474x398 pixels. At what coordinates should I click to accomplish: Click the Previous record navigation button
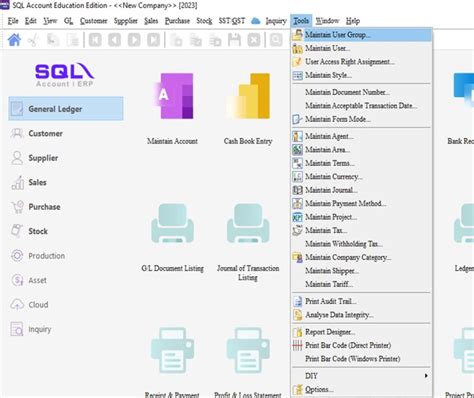tap(114, 40)
